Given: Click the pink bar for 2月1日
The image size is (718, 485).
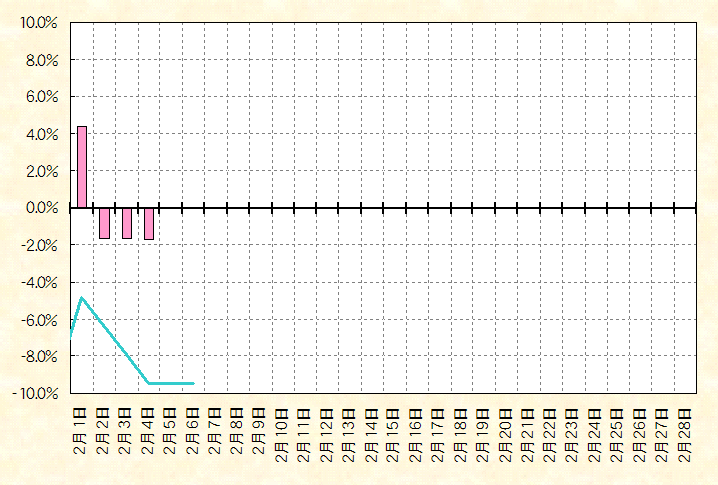Looking at the screenshot, I should (82, 167).
